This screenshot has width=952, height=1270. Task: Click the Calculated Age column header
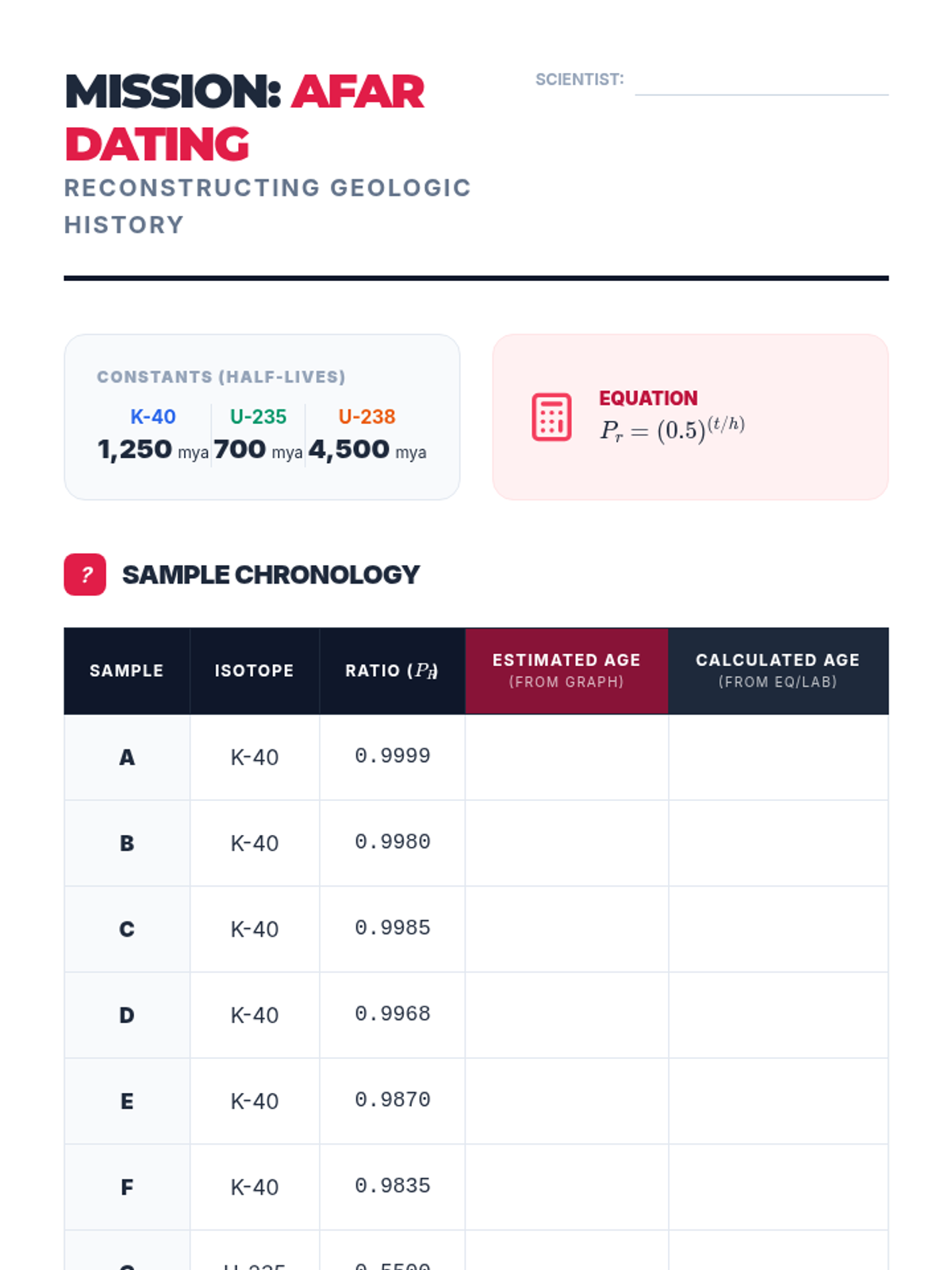pyautogui.click(x=777, y=671)
